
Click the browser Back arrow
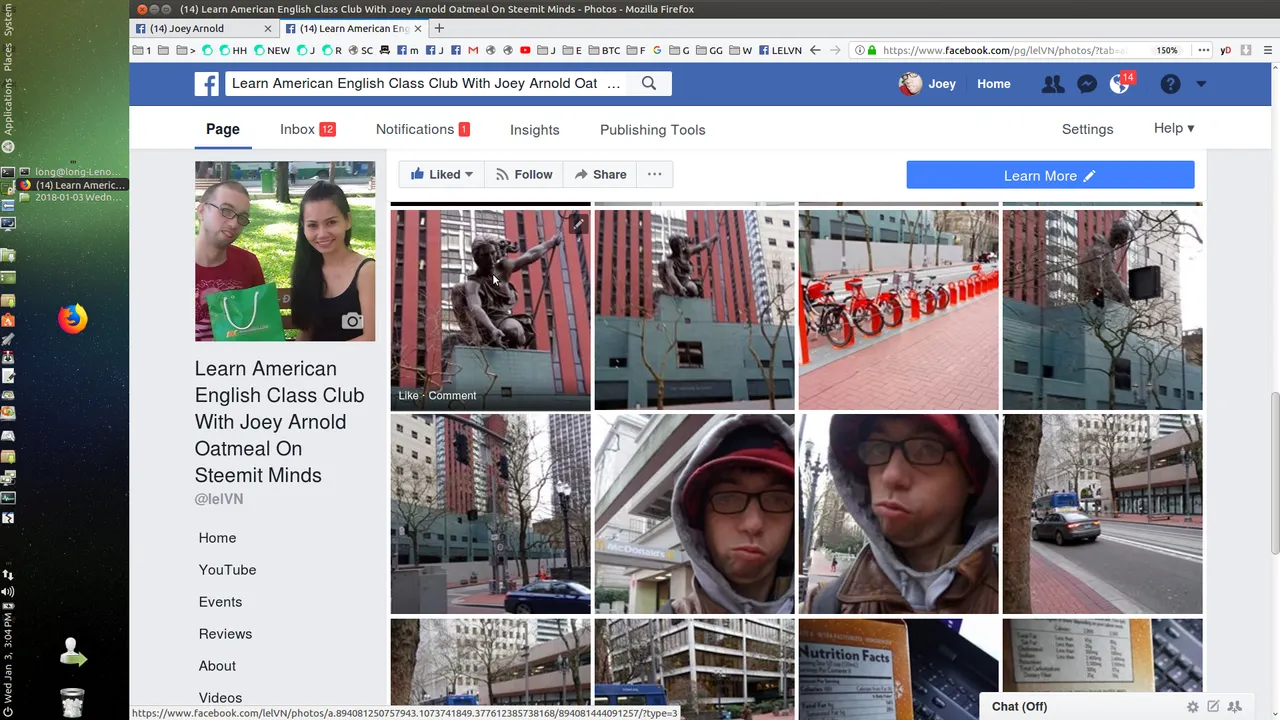(x=815, y=50)
